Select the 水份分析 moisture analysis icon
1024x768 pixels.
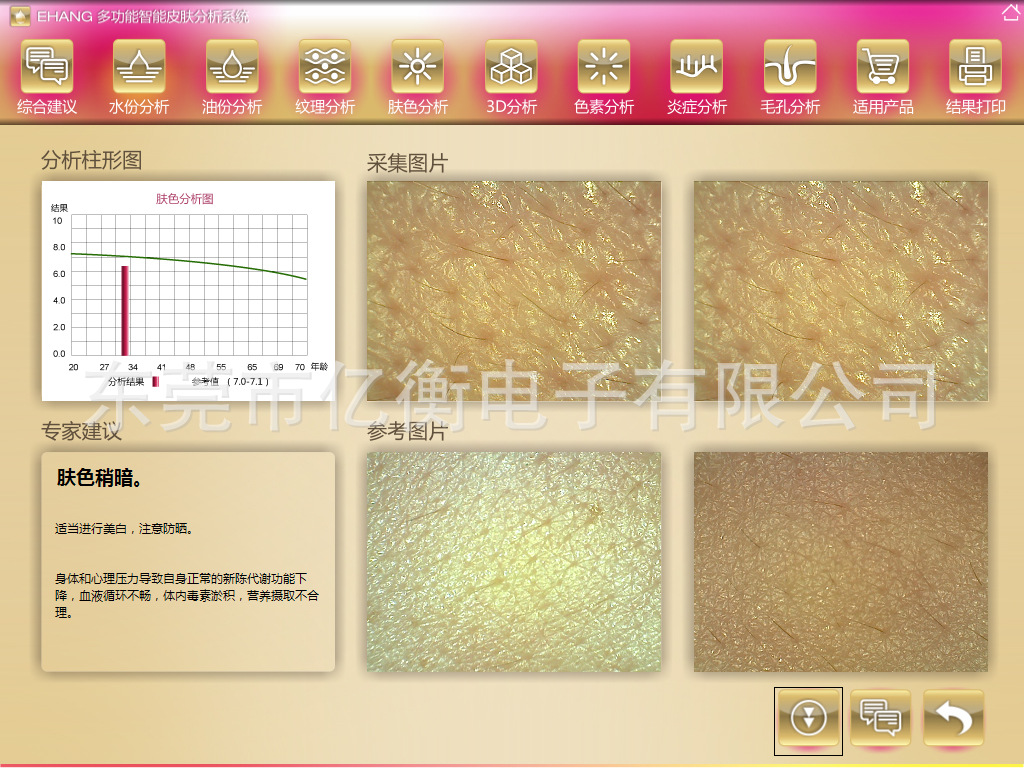pos(139,67)
